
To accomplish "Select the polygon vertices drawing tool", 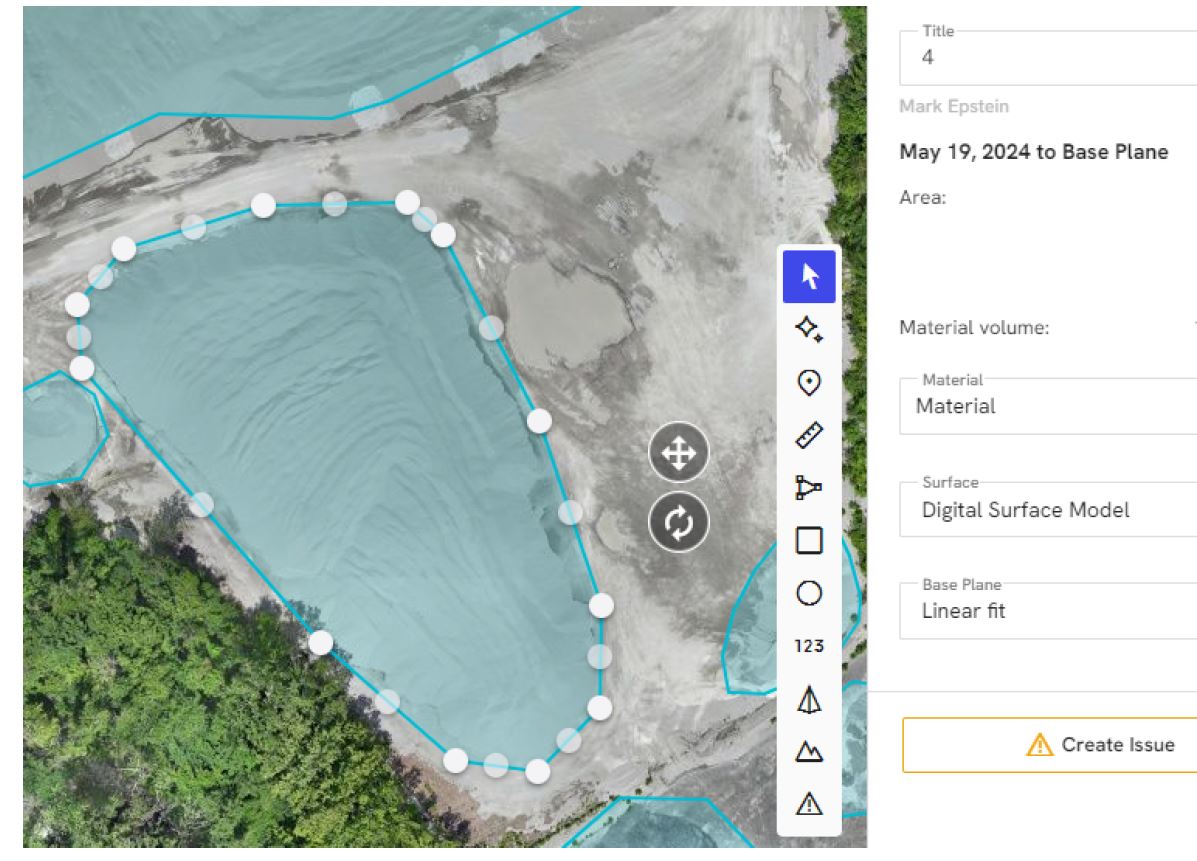I will 808,487.
